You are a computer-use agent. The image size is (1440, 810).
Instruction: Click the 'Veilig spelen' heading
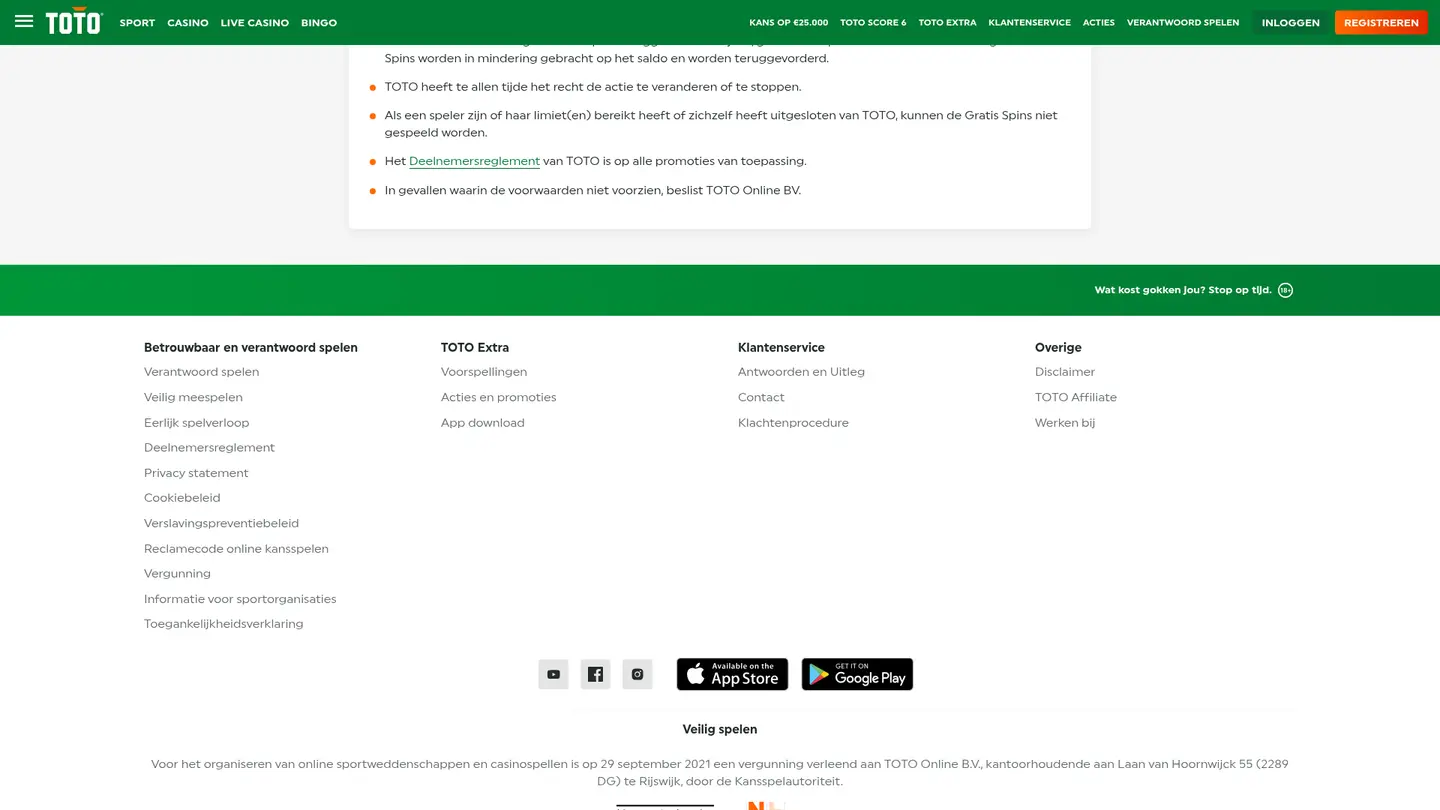(720, 729)
